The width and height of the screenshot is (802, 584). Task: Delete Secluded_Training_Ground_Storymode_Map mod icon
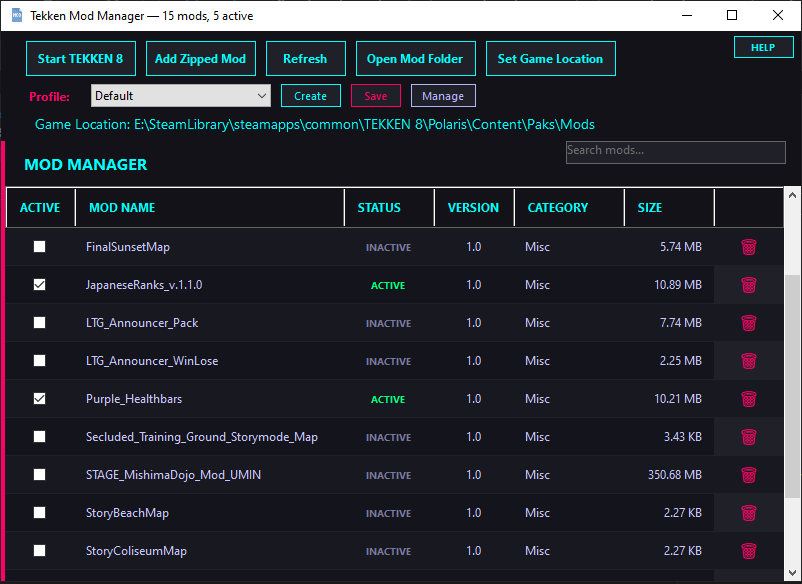748,437
